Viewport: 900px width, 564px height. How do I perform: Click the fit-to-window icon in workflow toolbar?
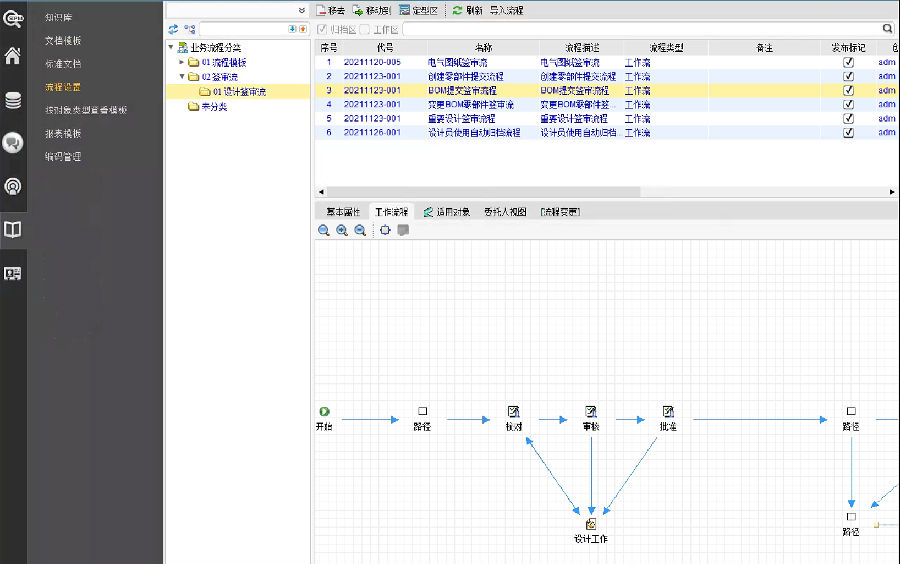click(x=385, y=230)
